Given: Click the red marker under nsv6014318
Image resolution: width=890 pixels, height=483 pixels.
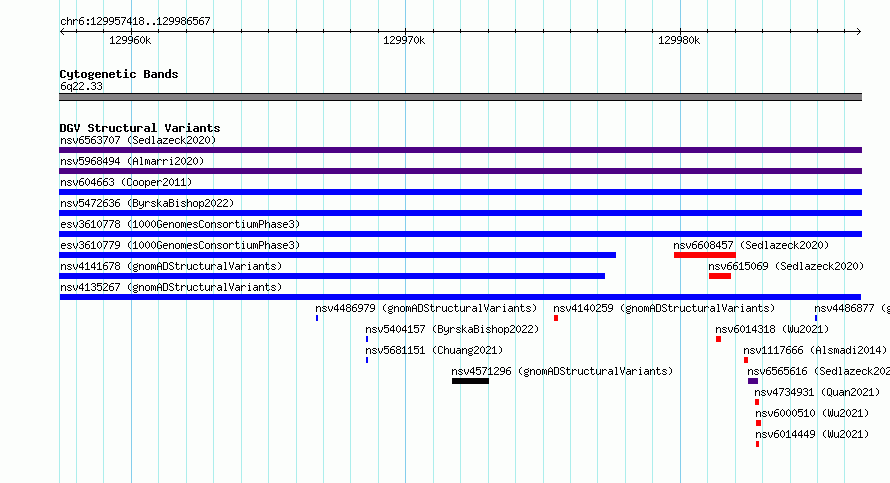Looking at the screenshot, I should [x=719, y=339].
